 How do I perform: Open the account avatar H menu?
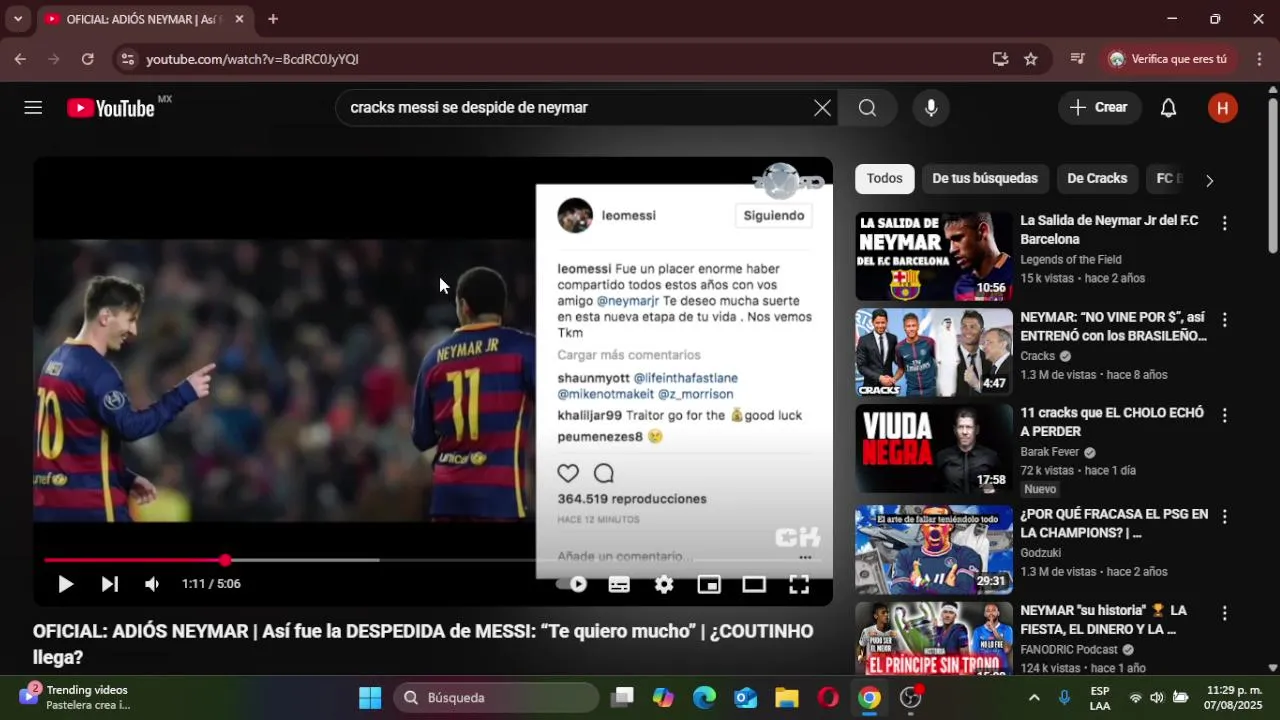click(1222, 108)
